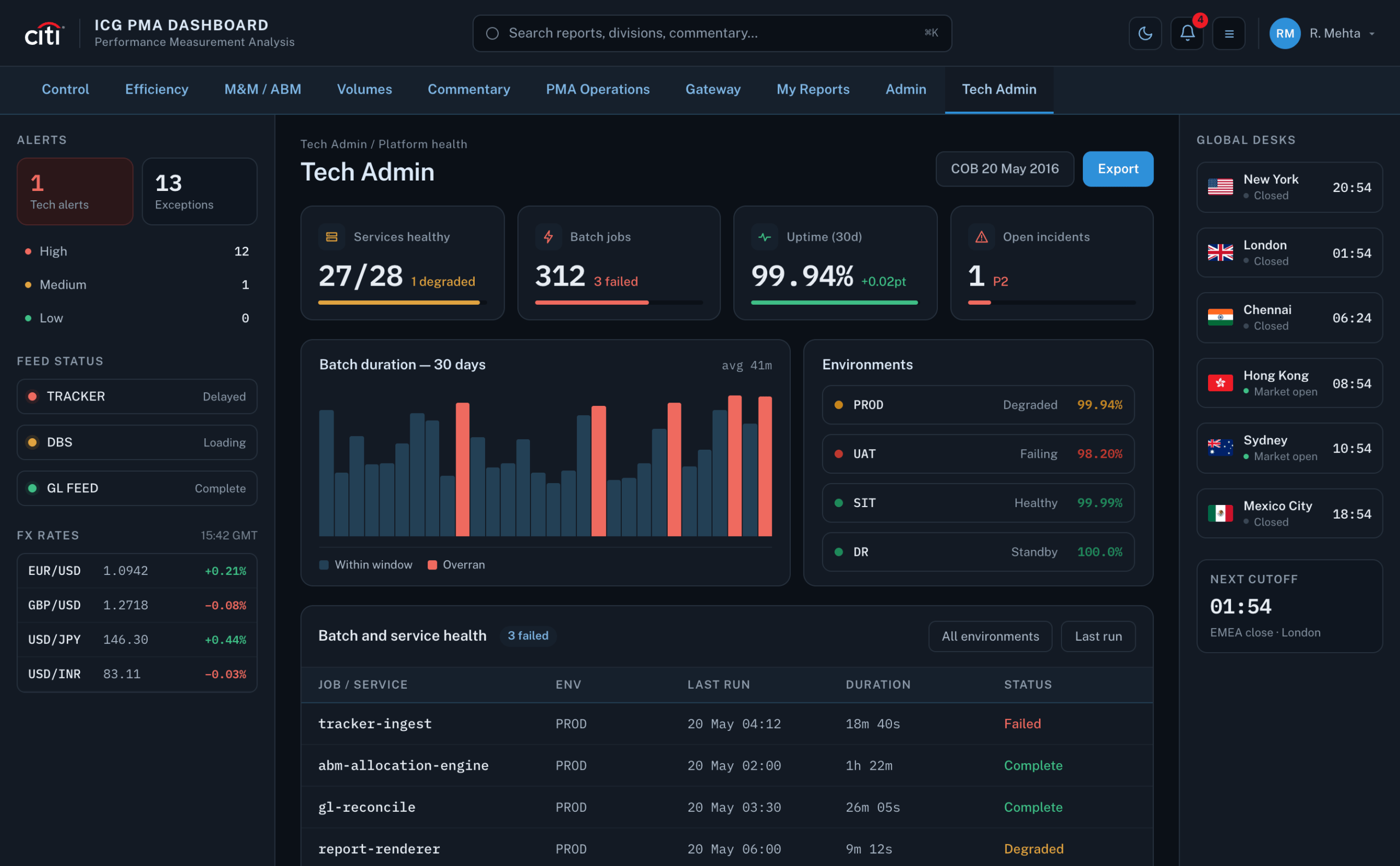
Task: Toggle the Overran legend swatch
Action: [x=433, y=565]
